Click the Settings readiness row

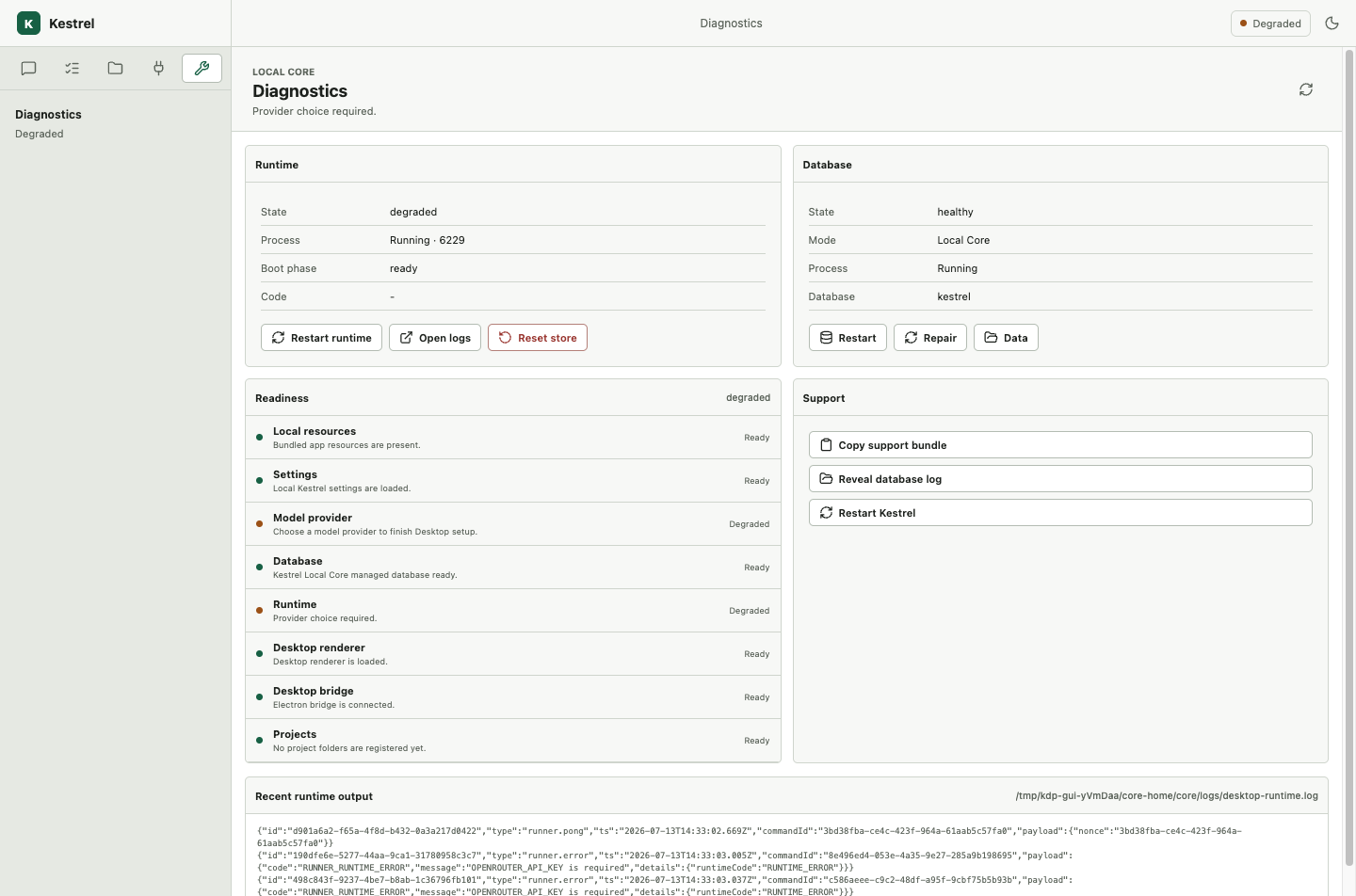[x=513, y=481]
